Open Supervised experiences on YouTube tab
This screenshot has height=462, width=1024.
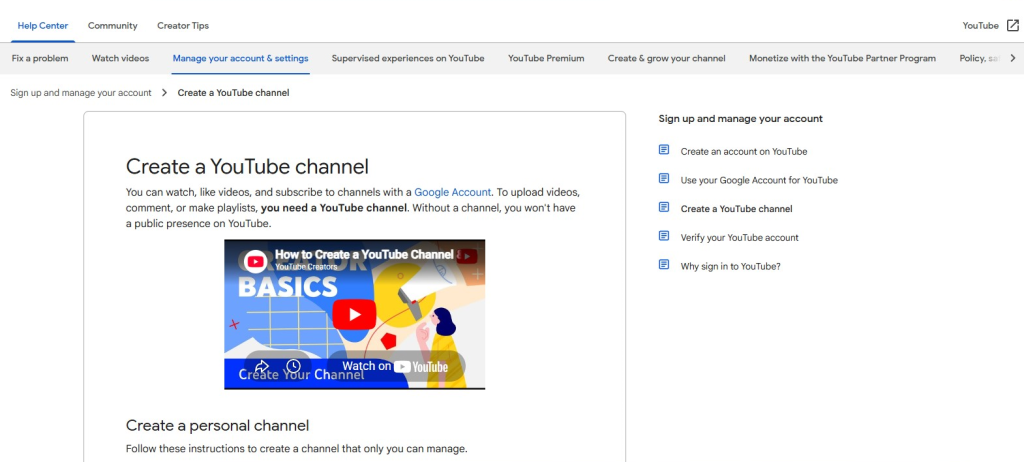(x=408, y=58)
